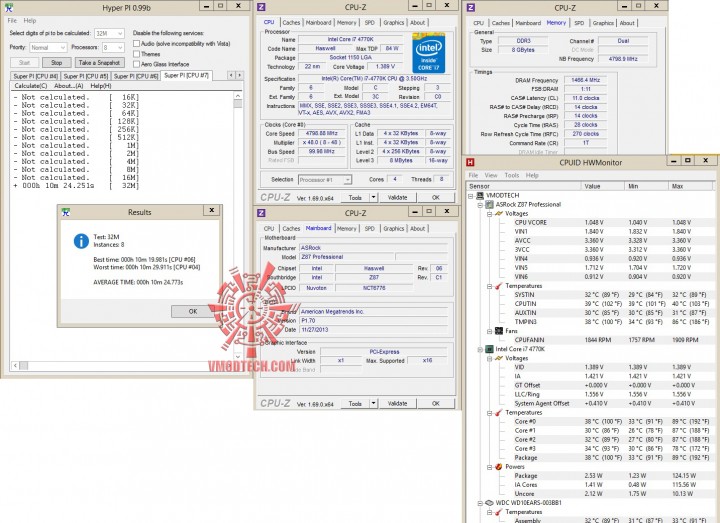Close the Results dialog with X
The width and height of the screenshot is (720, 523).
(x=212, y=210)
